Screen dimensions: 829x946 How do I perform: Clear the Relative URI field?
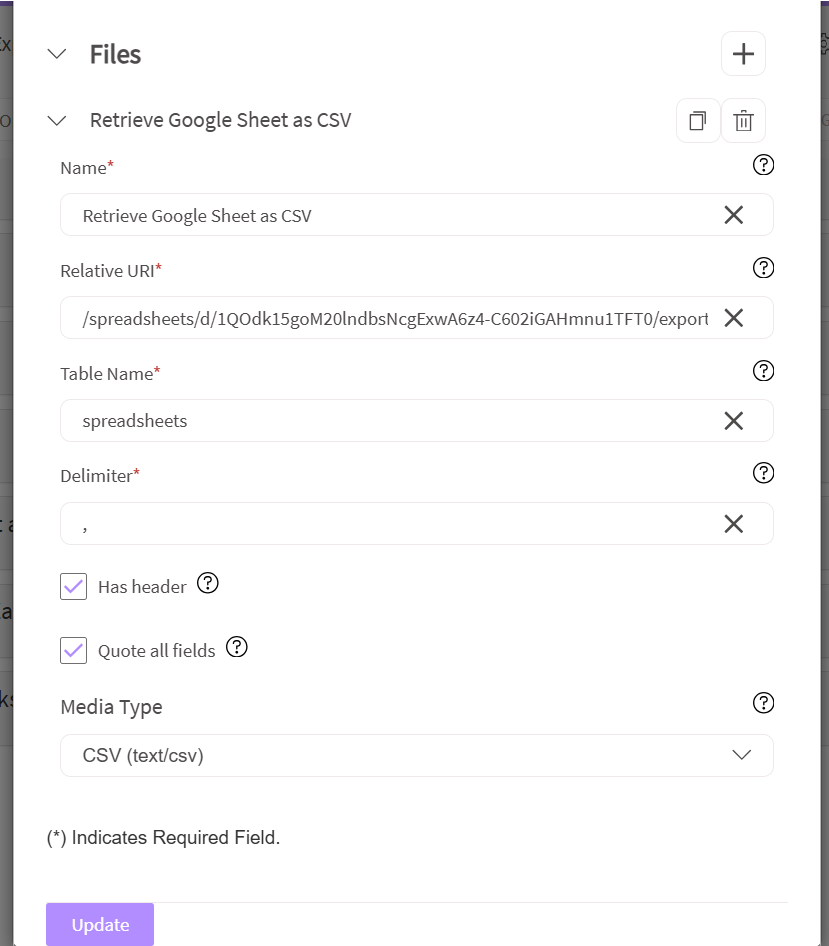733,318
